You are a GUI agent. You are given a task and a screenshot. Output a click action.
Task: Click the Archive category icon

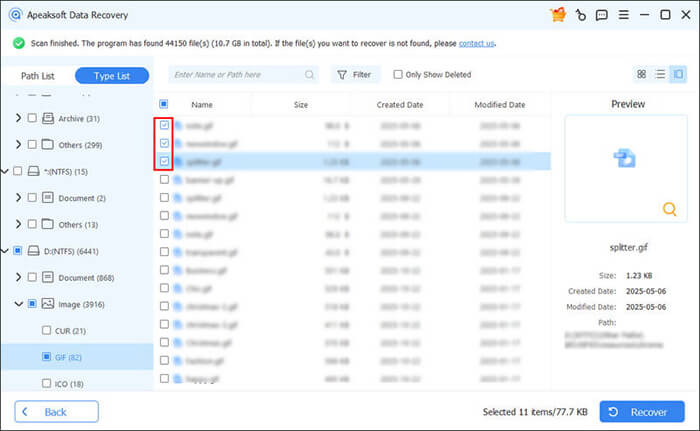48,118
